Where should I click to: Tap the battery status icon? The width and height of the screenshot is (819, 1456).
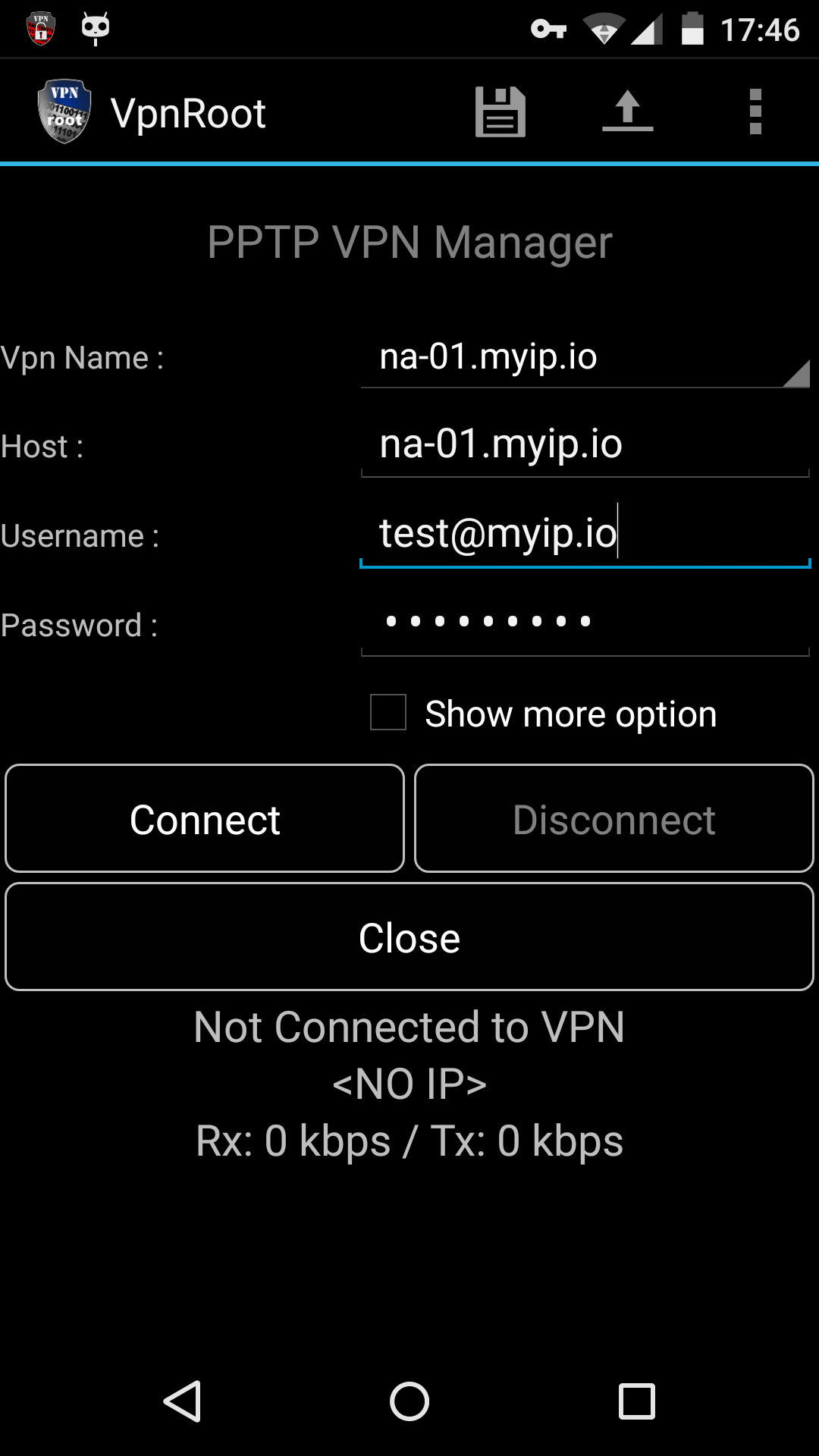[x=692, y=29]
